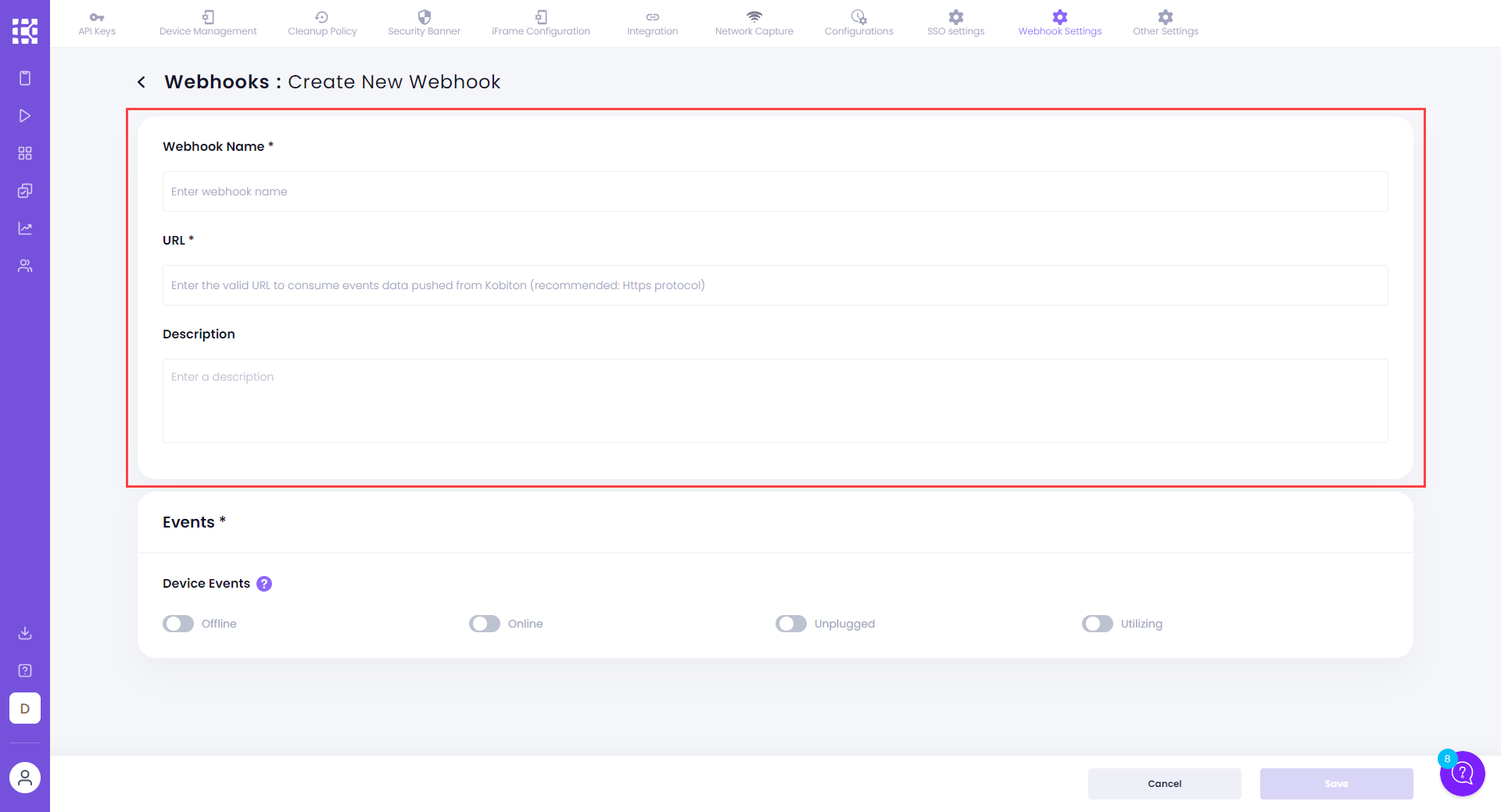Click the back arrow beside Webhooks title

pyautogui.click(x=142, y=82)
